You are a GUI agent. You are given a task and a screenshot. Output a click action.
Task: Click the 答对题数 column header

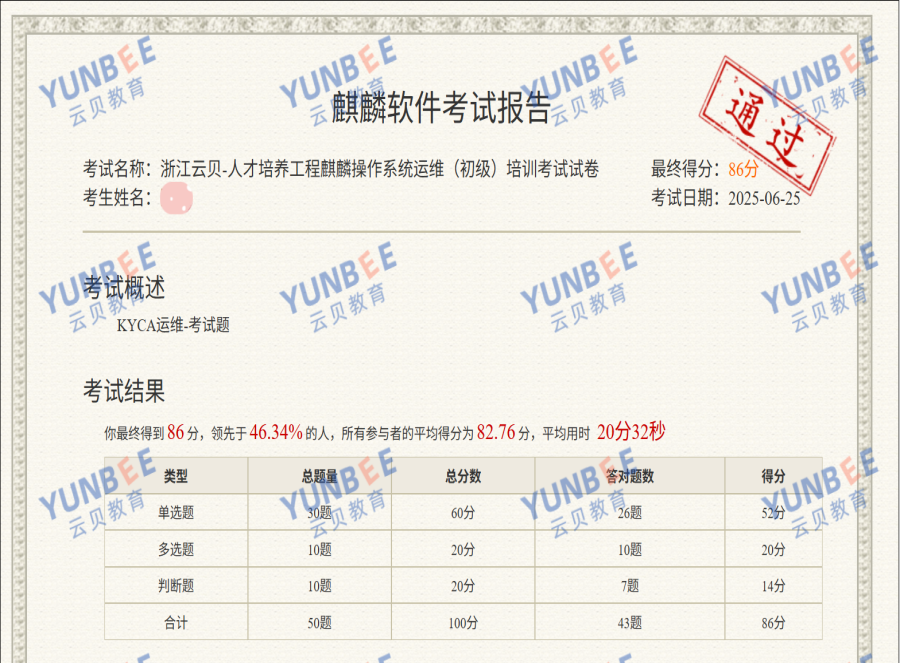[630, 476]
